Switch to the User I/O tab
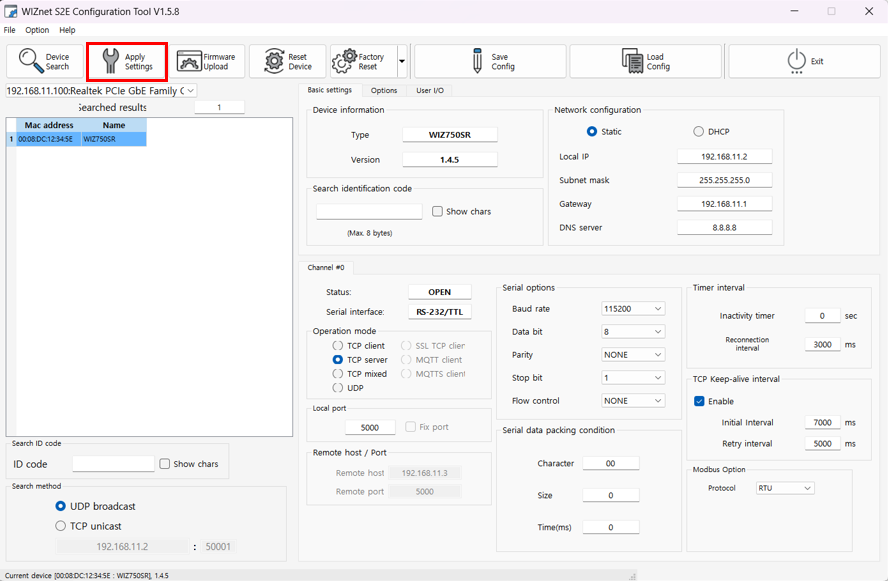The width and height of the screenshot is (888, 581). pyautogui.click(x=430, y=91)
